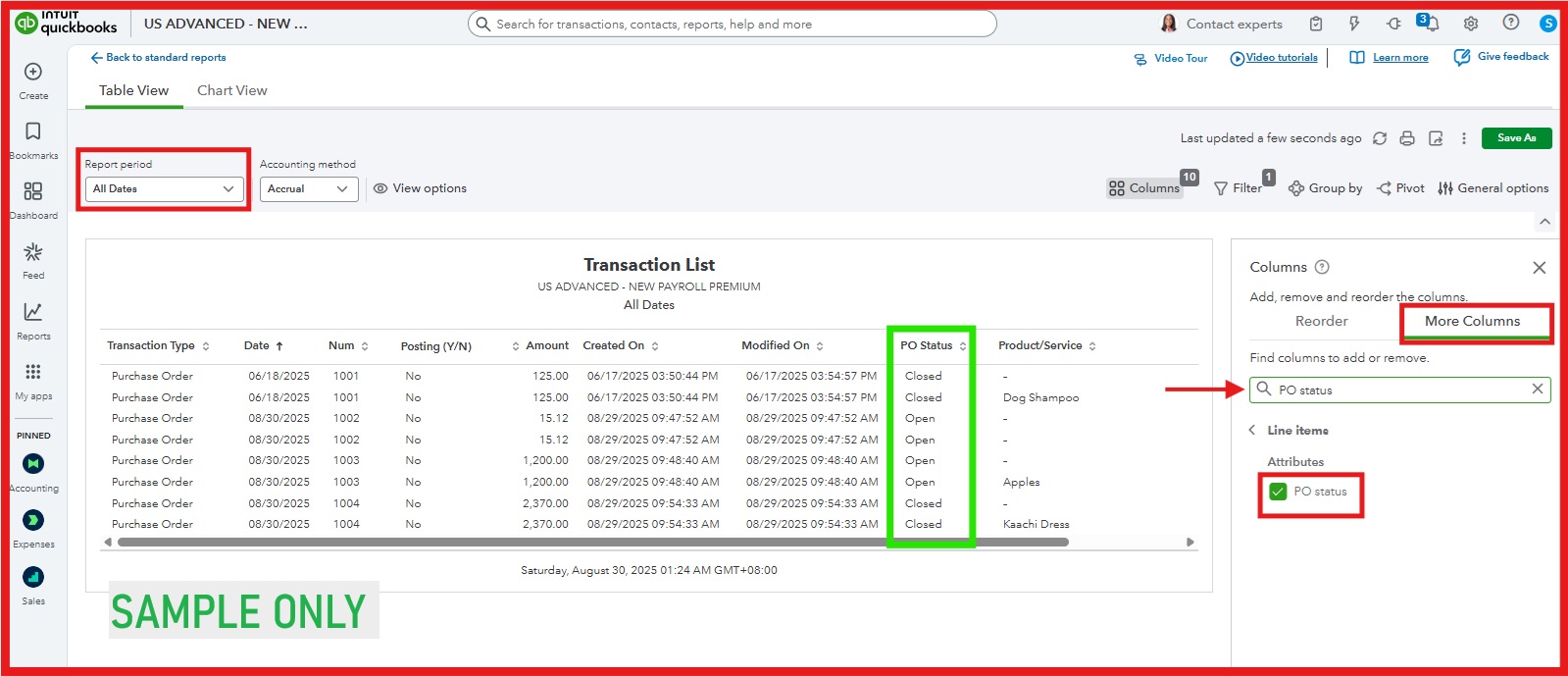1568x676 pixels.
Task: Click the find columns search field
Action: pos(1400,390)
